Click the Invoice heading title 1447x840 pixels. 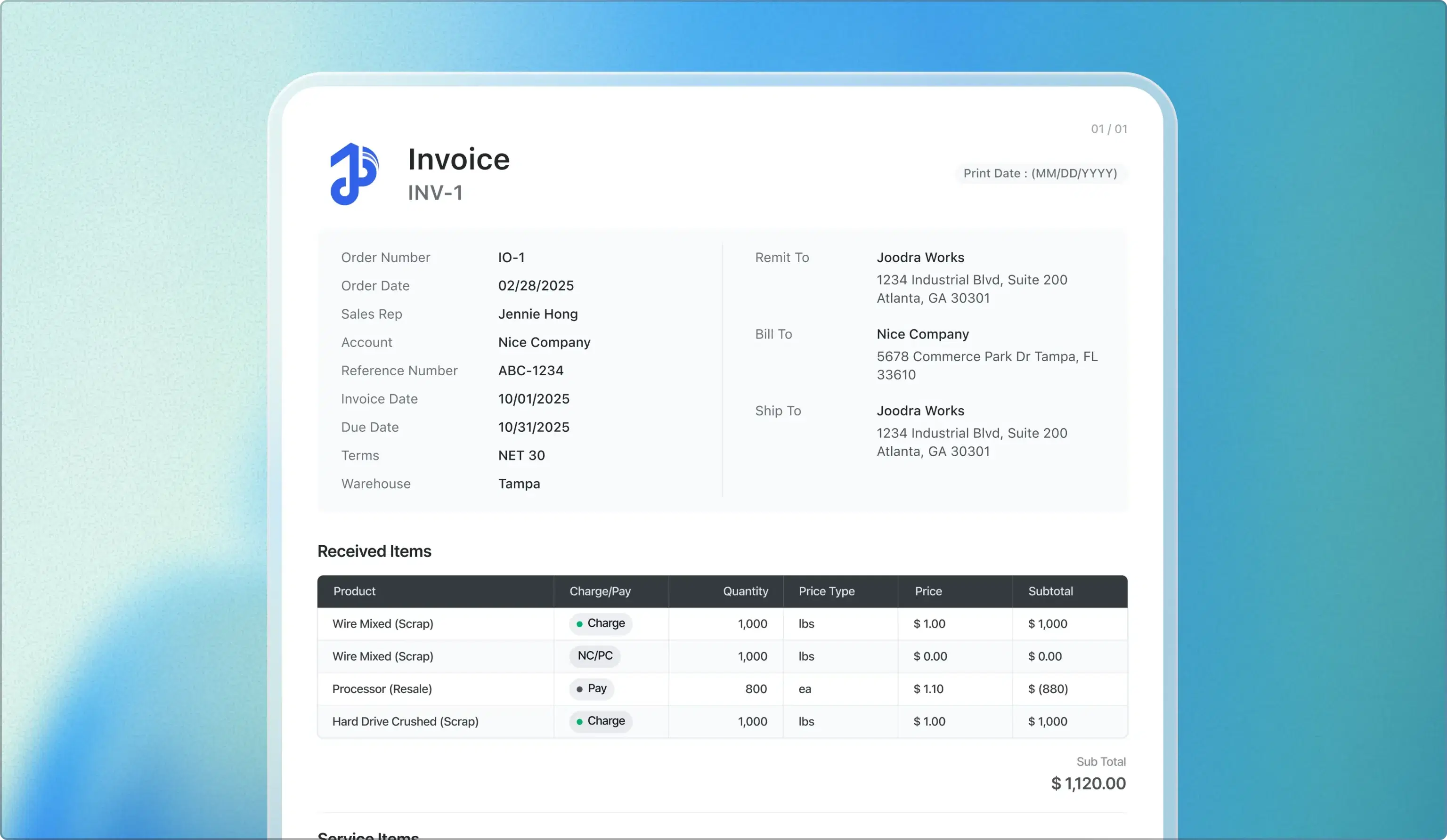(x=459, y=159)
